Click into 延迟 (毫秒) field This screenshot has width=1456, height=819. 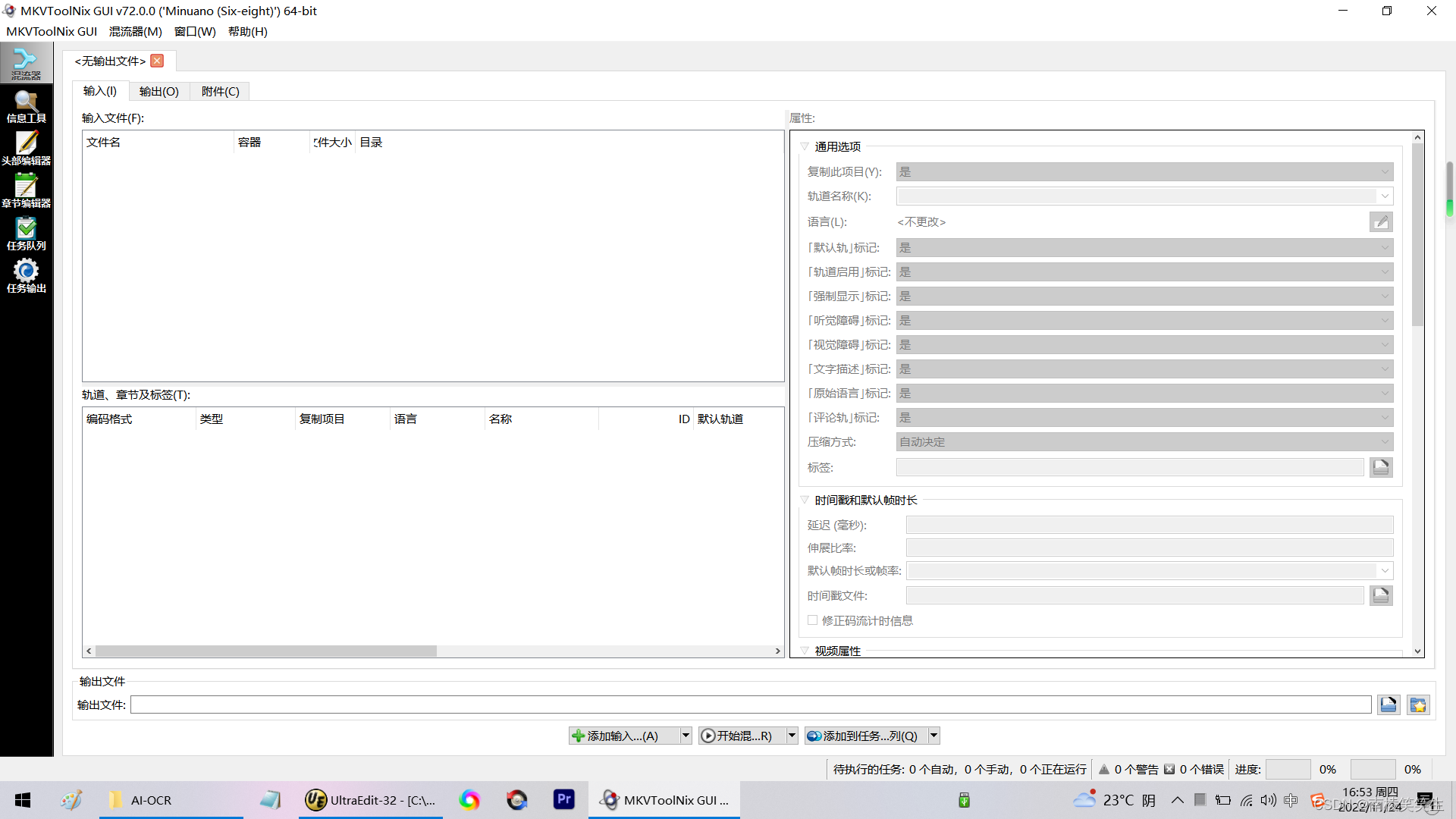[x=1150, y=525]
